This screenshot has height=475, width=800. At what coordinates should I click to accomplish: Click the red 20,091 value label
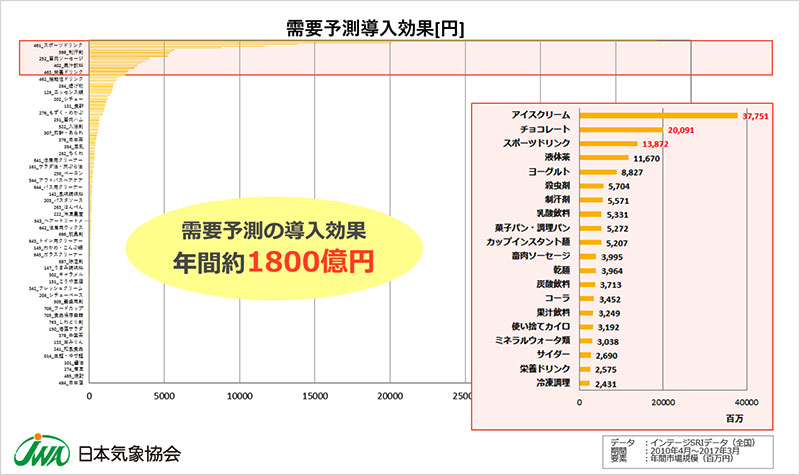[680, 130]
